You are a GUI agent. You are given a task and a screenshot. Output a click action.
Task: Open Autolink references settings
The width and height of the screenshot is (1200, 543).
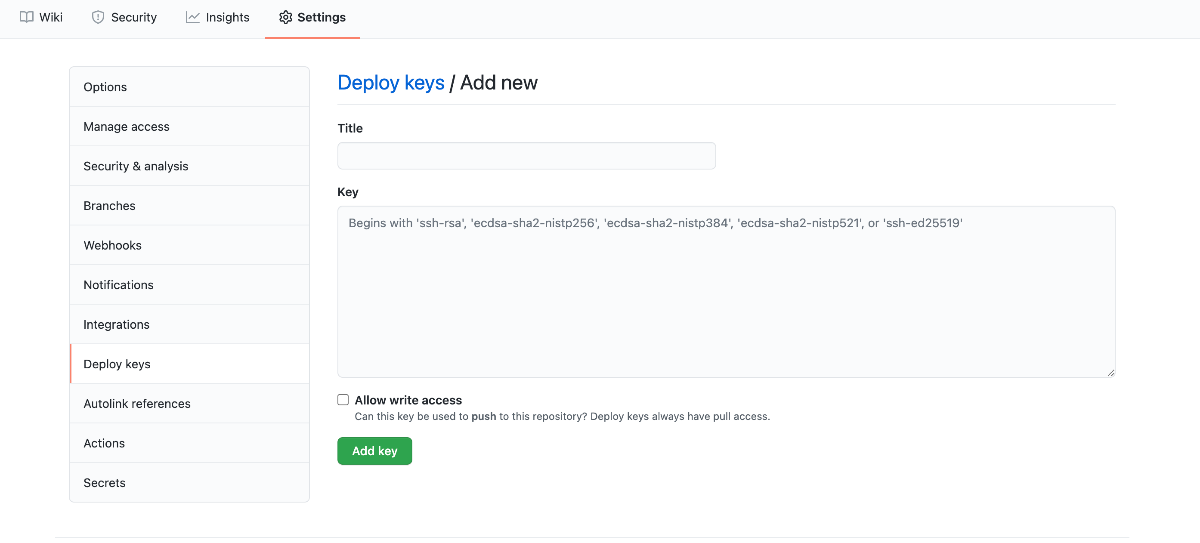[189, 403]
